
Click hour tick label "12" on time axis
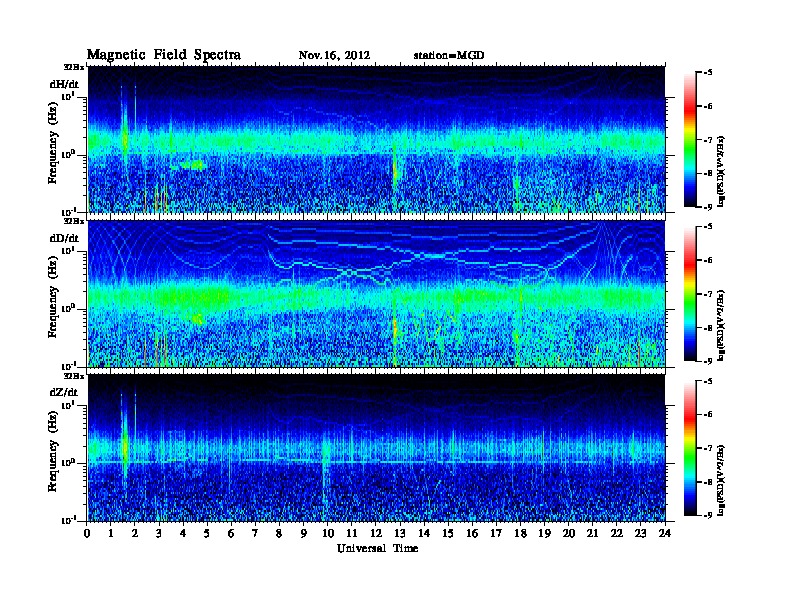[x=376, y=533]
